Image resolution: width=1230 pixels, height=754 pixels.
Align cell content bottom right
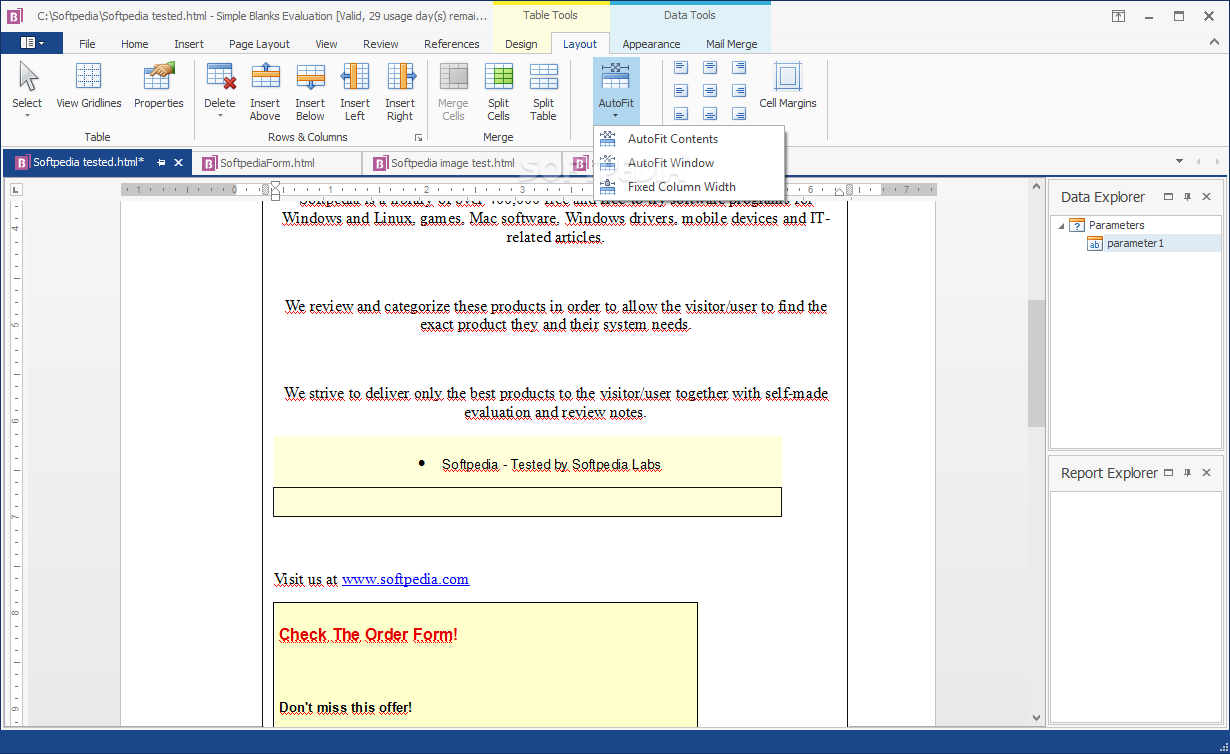click(x=739, y=114)
